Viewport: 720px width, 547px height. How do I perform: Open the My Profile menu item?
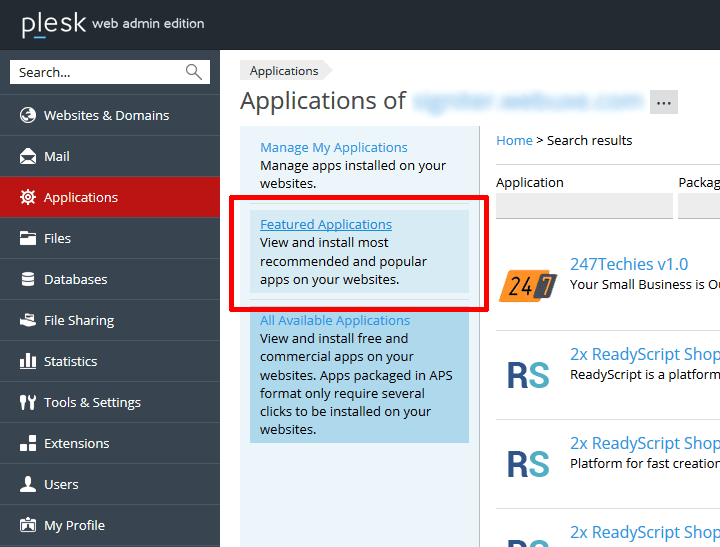pyautogui.click(x=74, y=525)
